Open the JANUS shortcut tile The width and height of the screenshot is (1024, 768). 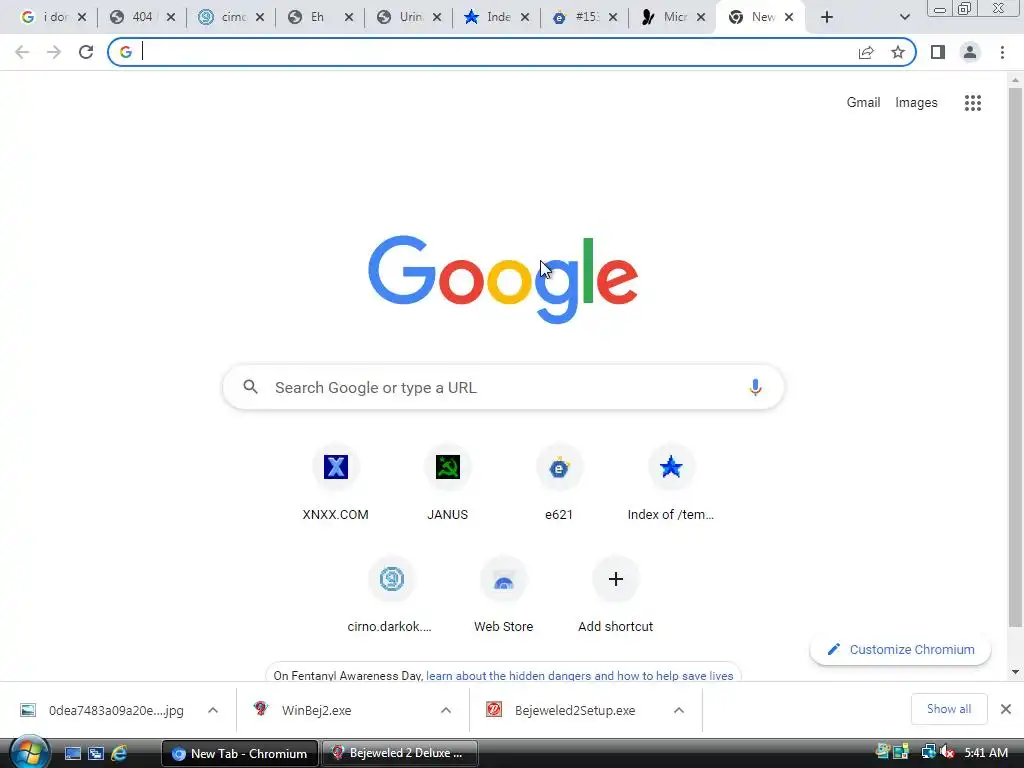click(x=447, y=482)
